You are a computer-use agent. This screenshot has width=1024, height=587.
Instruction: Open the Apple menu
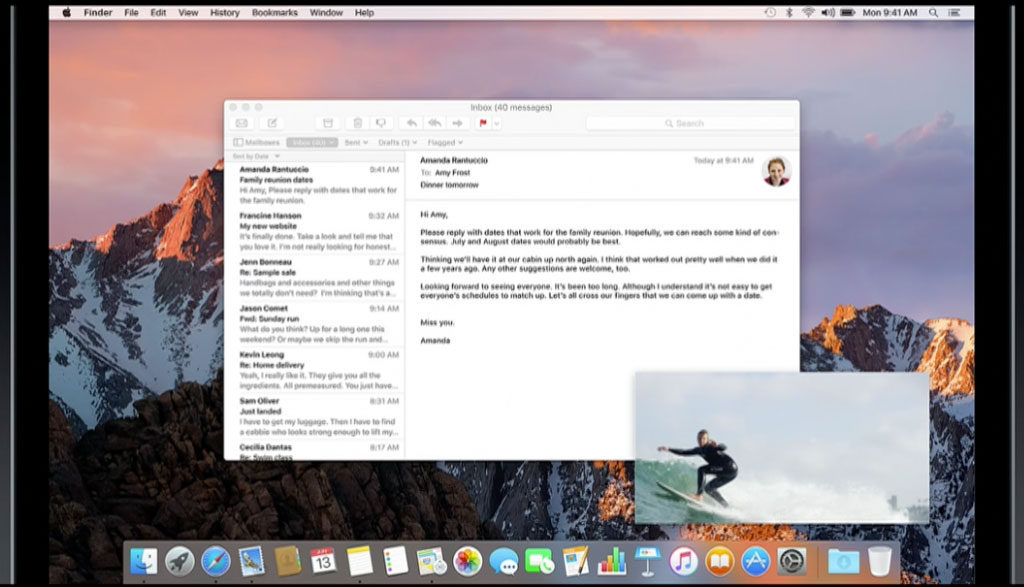(x=67, y=12)
